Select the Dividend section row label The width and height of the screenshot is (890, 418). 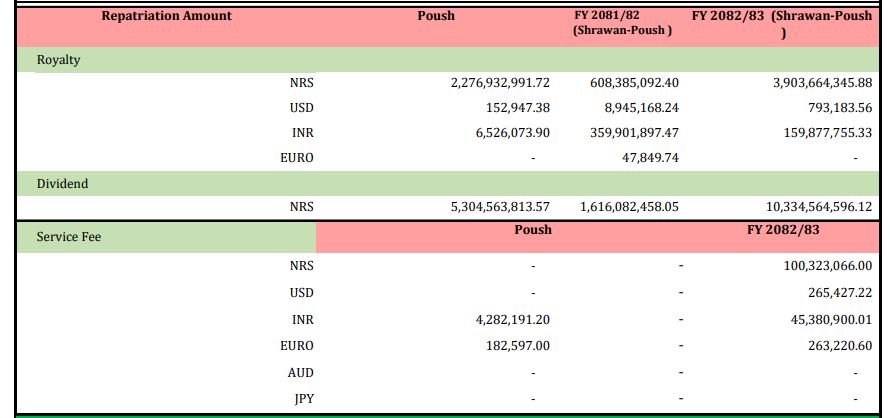tap(62, 184)
